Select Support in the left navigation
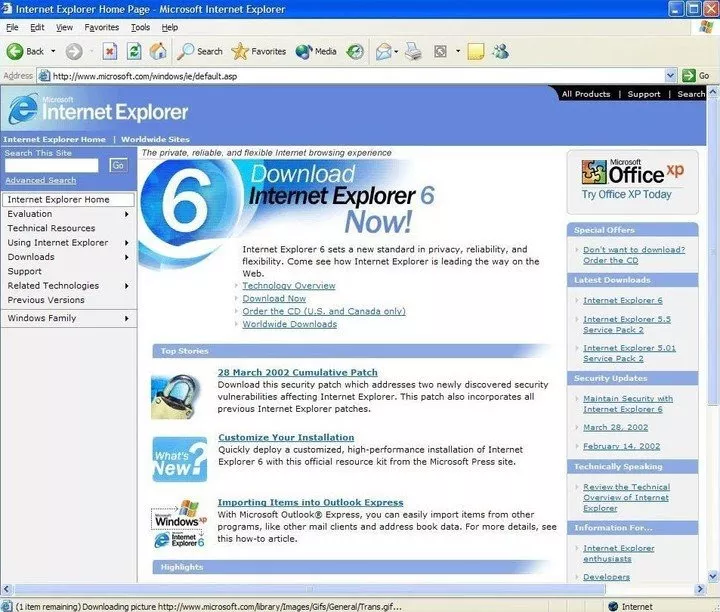 click(x=24, y=271)
